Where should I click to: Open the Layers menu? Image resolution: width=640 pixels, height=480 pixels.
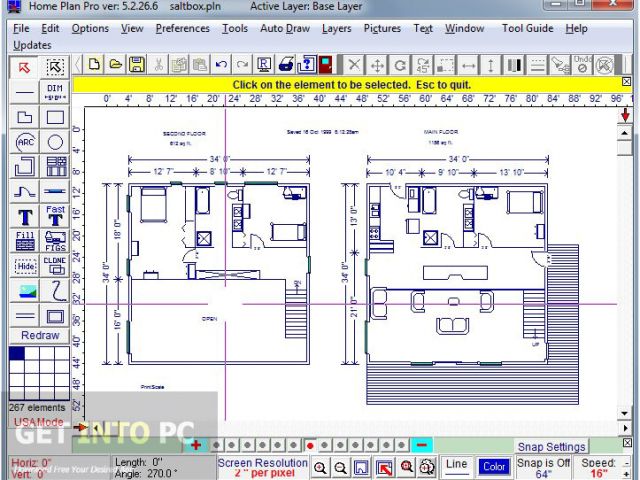336,28
